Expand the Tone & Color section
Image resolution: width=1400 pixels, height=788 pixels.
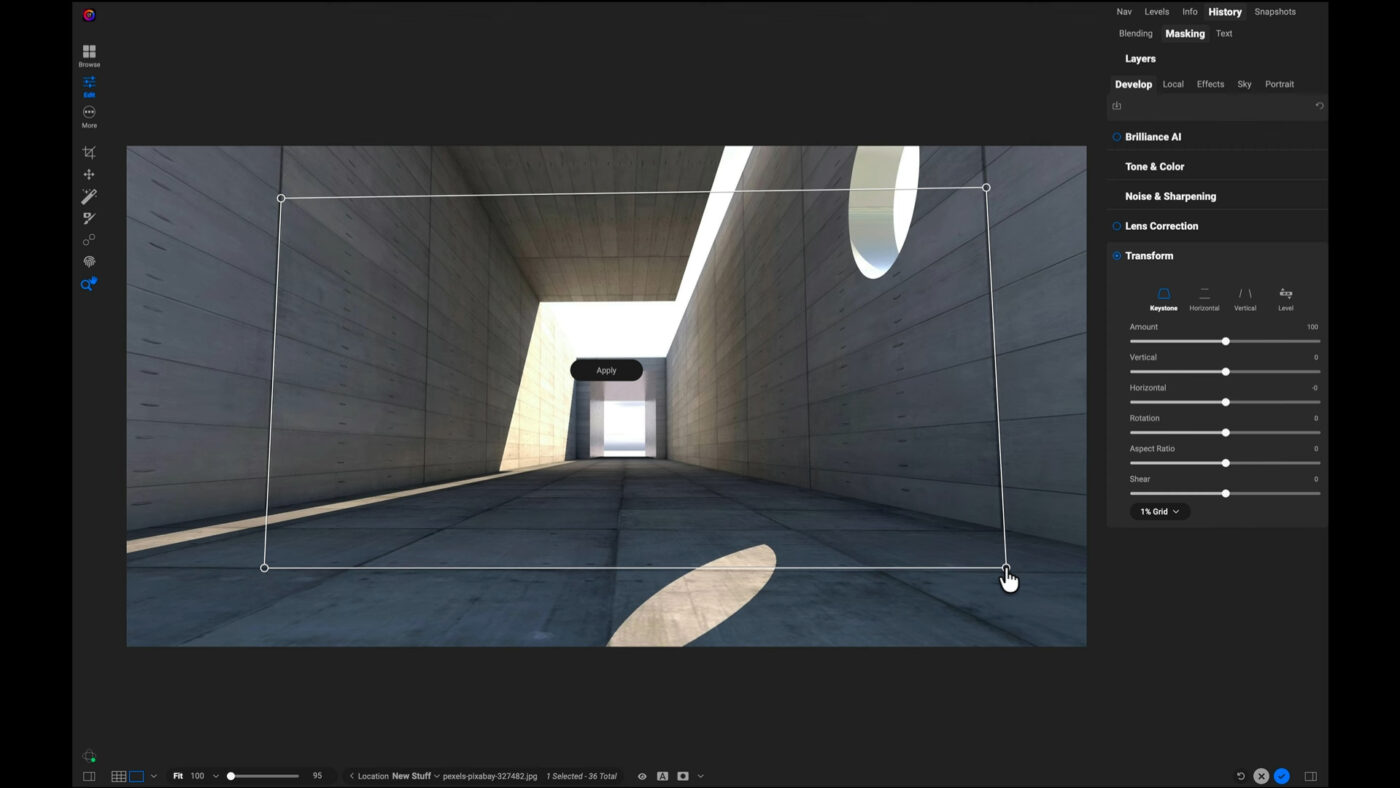pos(1154,167)
